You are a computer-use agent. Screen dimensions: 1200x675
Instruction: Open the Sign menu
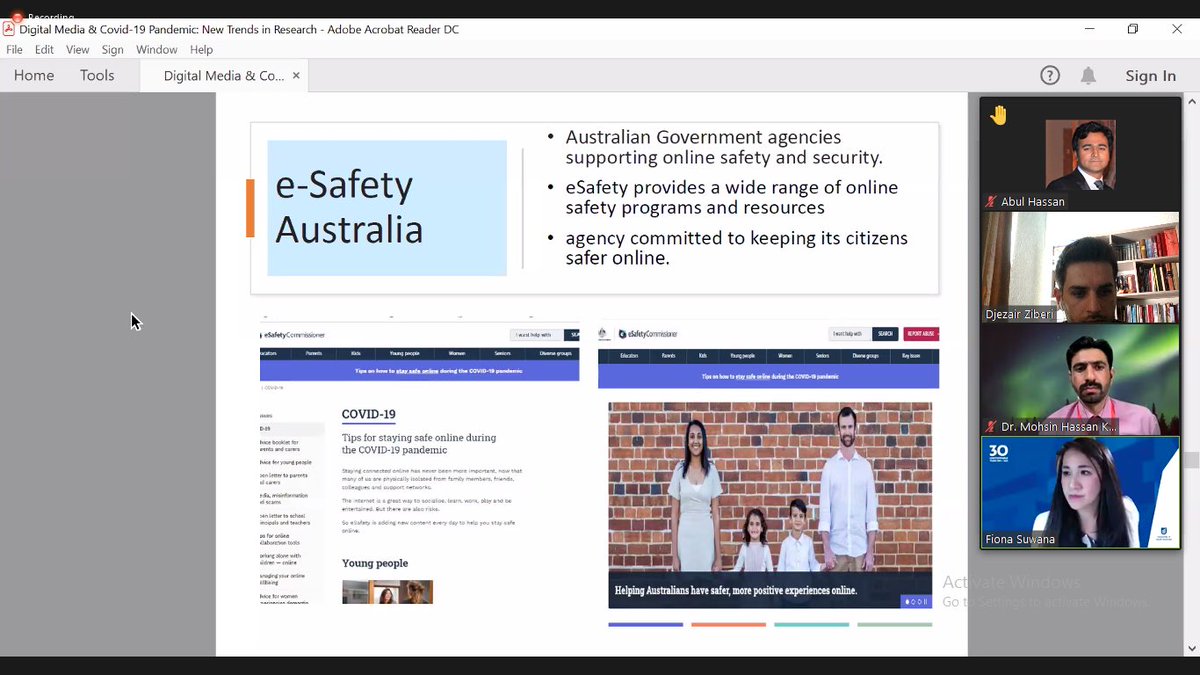[x=112, y=50]
